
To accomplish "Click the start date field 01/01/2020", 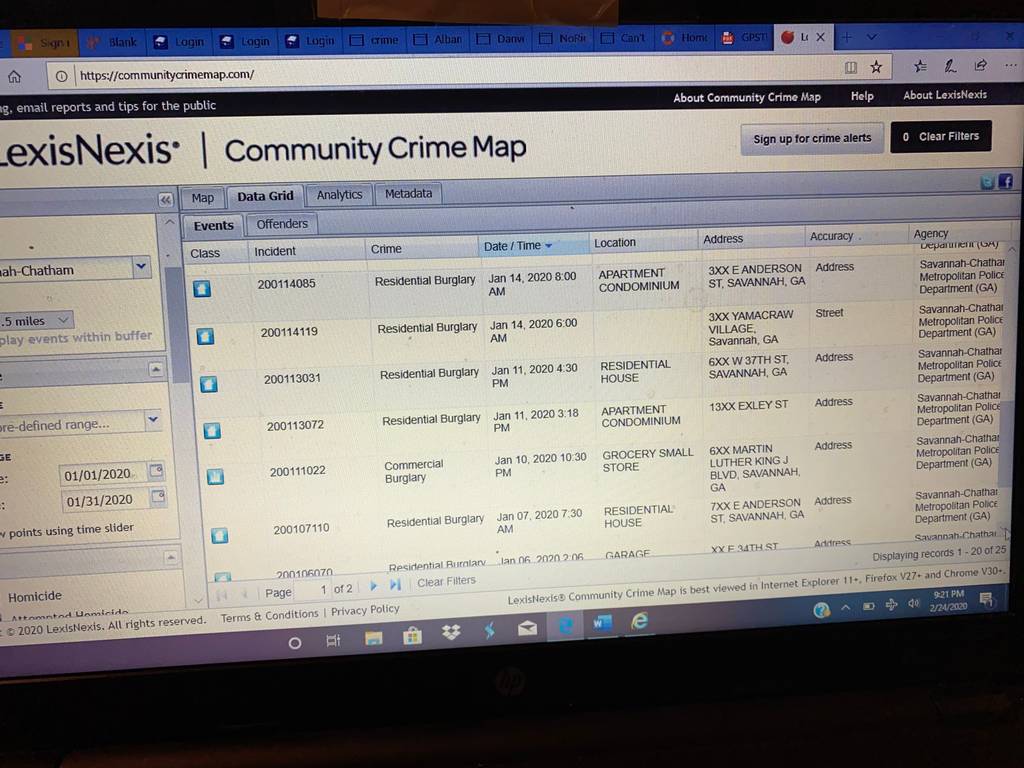I will (102, 475).
